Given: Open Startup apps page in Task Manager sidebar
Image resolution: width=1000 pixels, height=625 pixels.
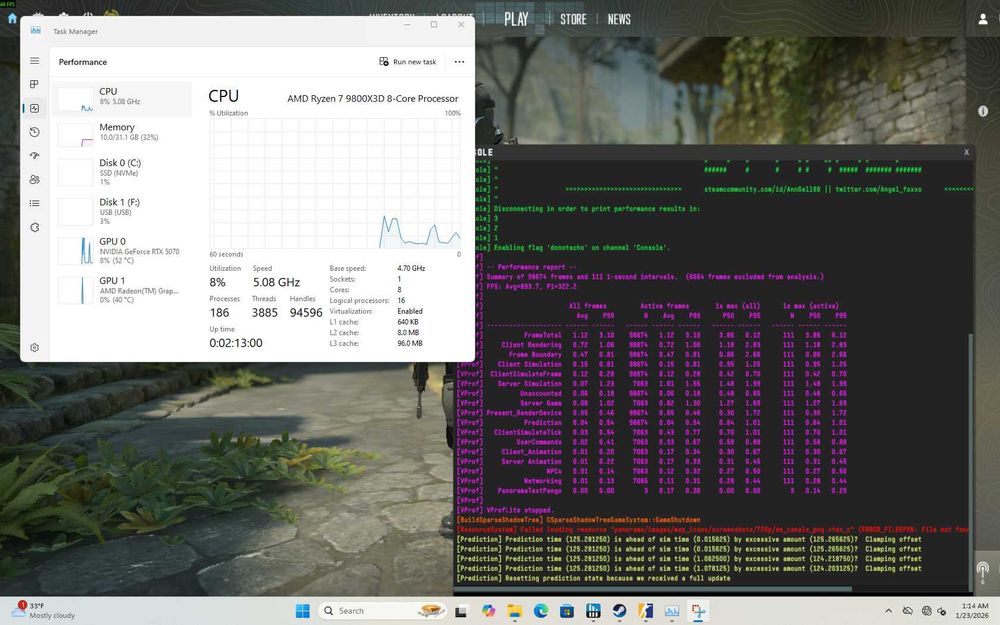Looking at the screenshot, I should point(34,156).
